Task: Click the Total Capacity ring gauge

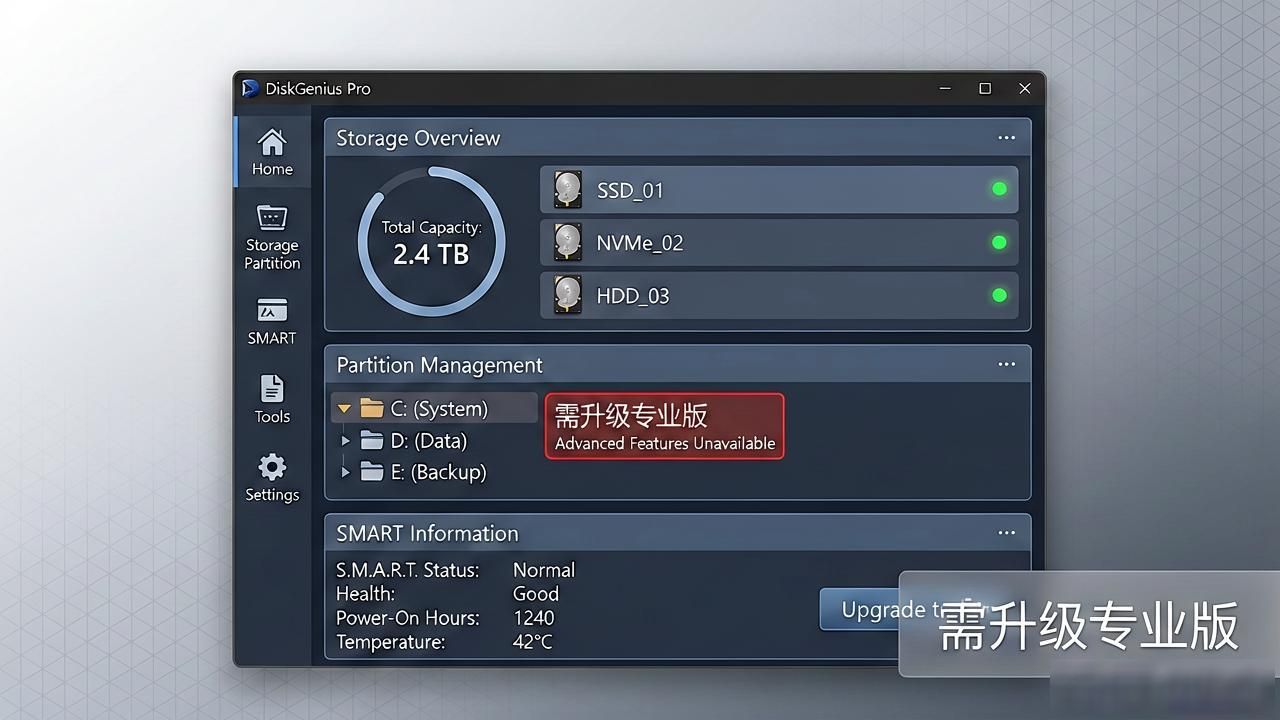Action: (x=431, y=241)
